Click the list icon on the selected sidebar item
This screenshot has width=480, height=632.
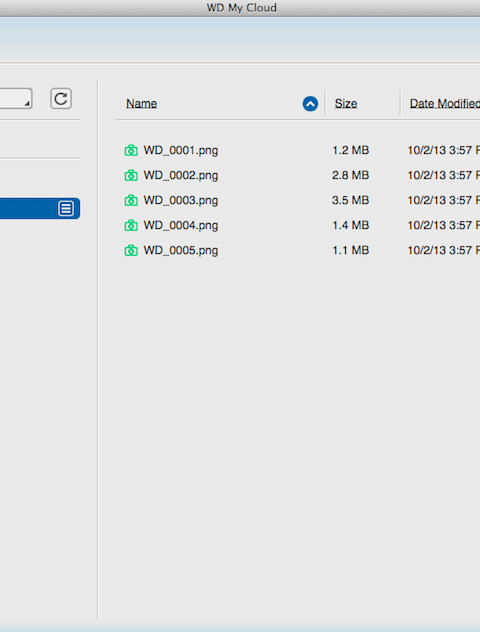[x=66, y=208]
